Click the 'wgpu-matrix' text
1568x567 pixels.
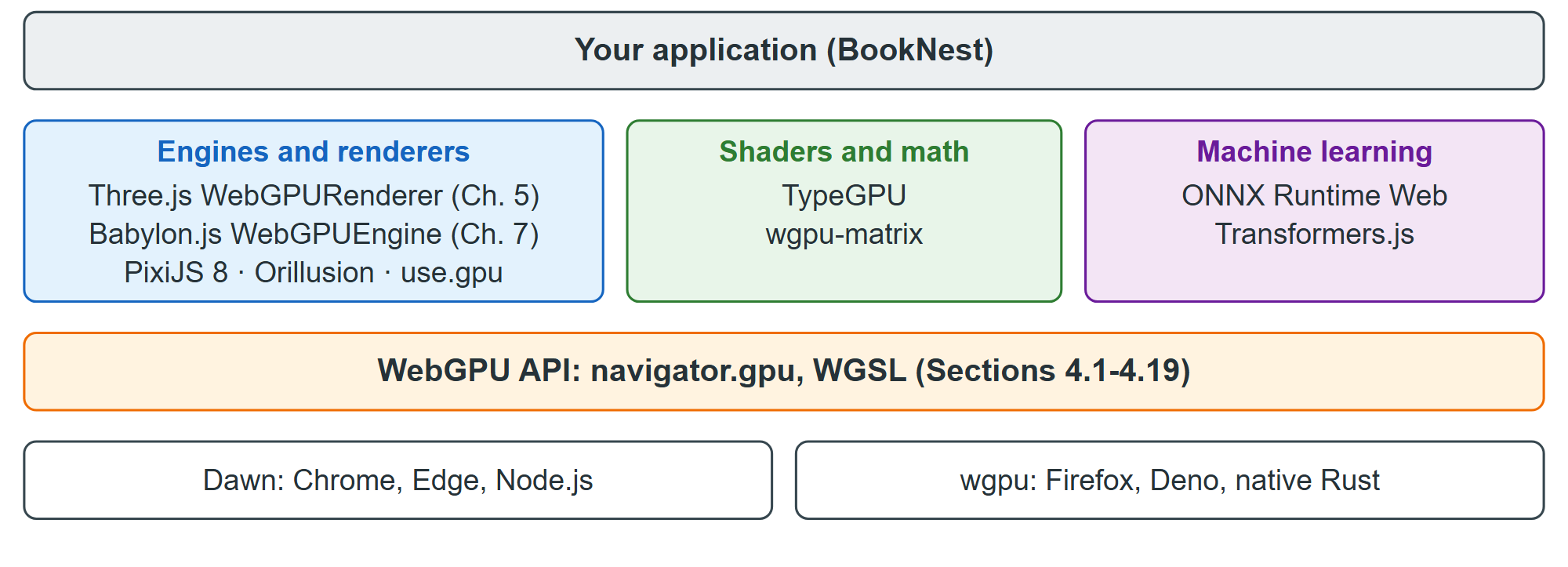(844, 234)
